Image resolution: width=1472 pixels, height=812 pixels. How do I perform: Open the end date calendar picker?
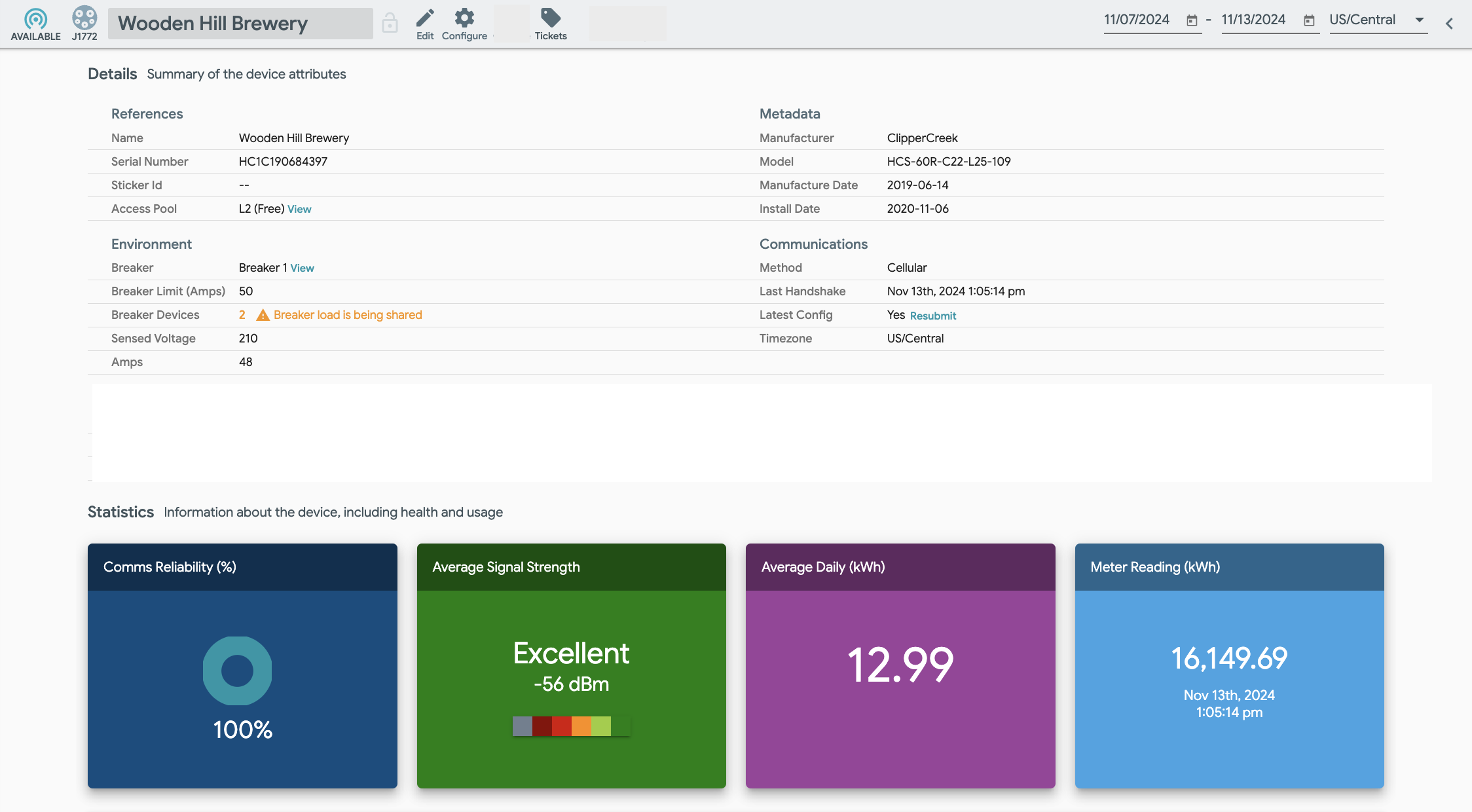click(x=1309, y=21)
